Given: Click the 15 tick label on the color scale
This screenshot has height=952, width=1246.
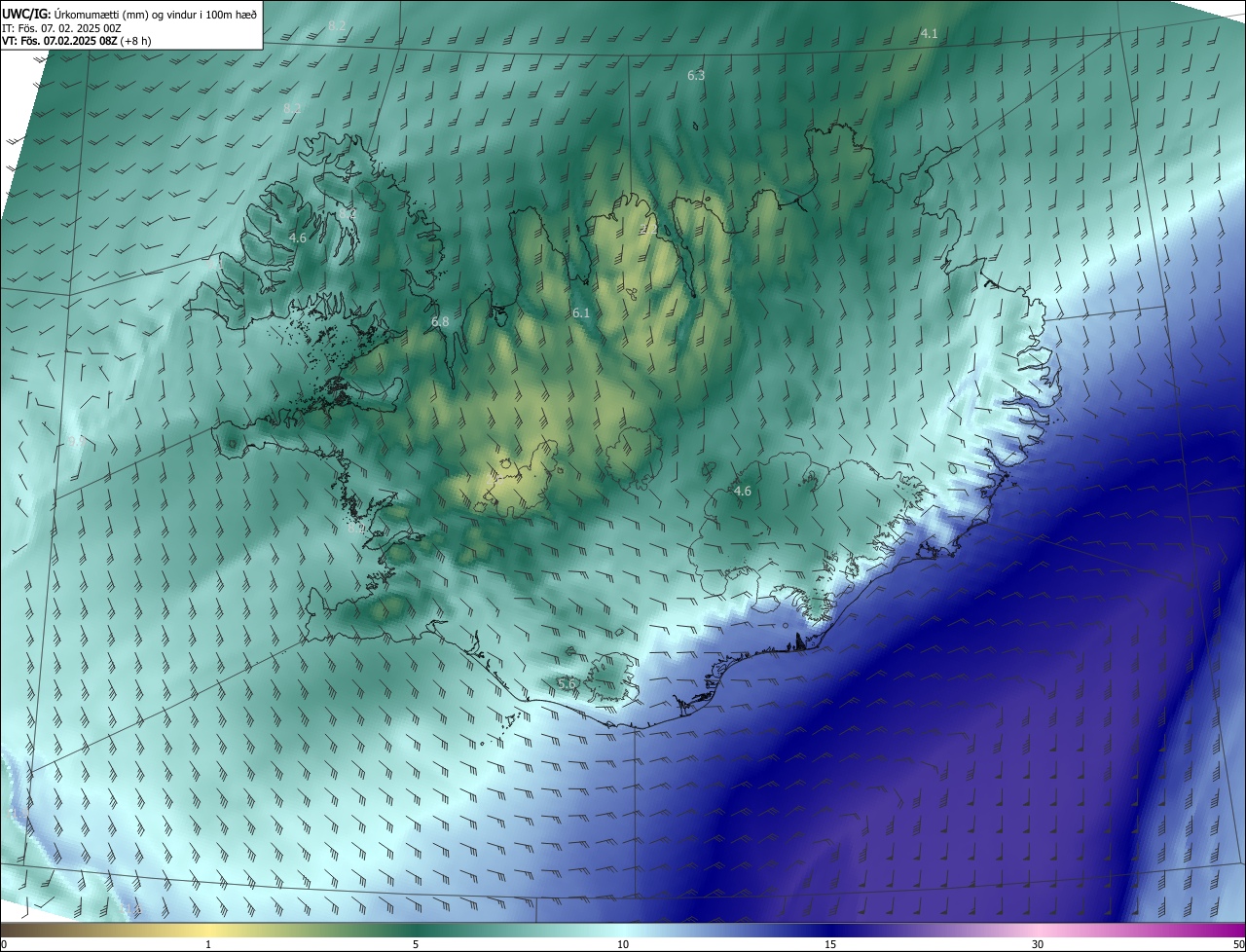Looking at the screenshot, I should (x=830, y=944).
